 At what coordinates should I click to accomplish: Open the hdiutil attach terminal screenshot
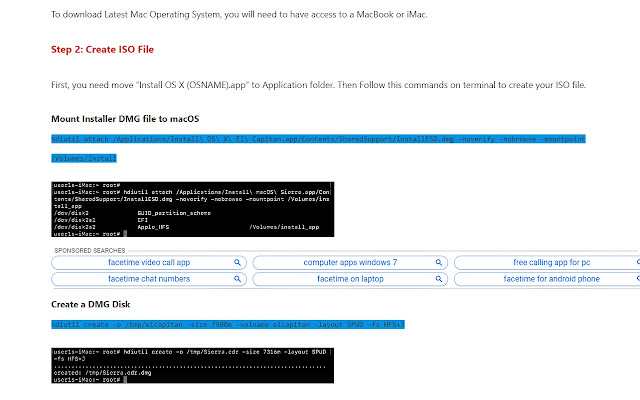[x=193, y=209]
